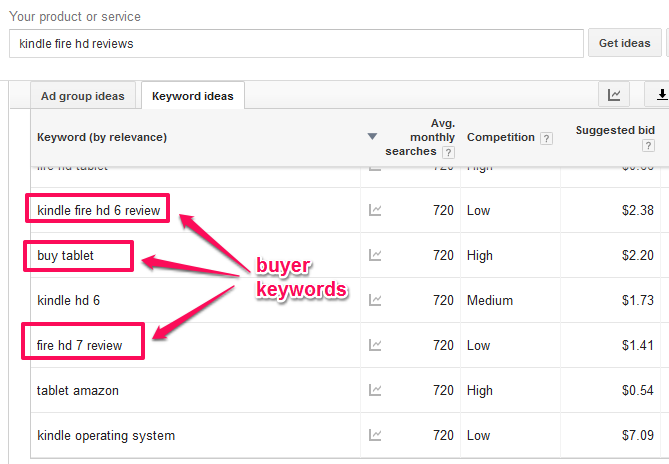Click the 'Your product or service' search field
669x464 pixels.
pyautogui.click(x=295, y=44)
